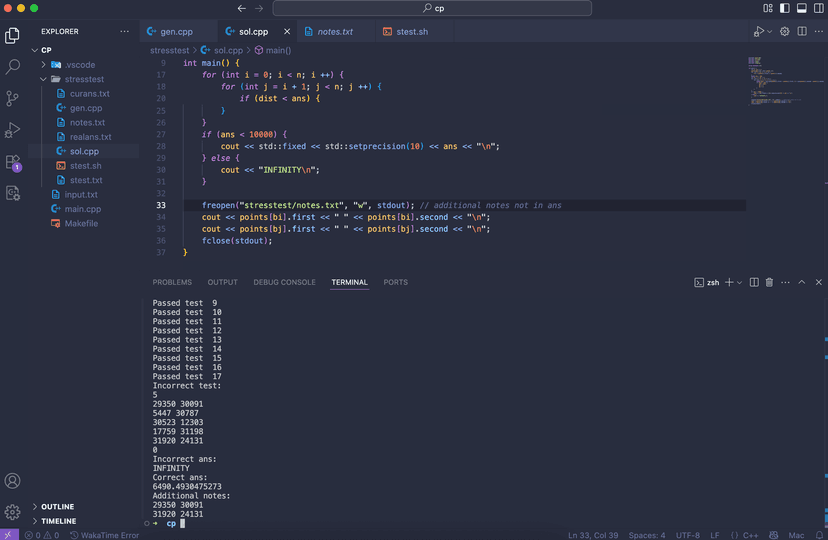The width and height of the screenshot is (828, 540).
Task: Expand the OUTLINE section
Action: tap(58, 507)
